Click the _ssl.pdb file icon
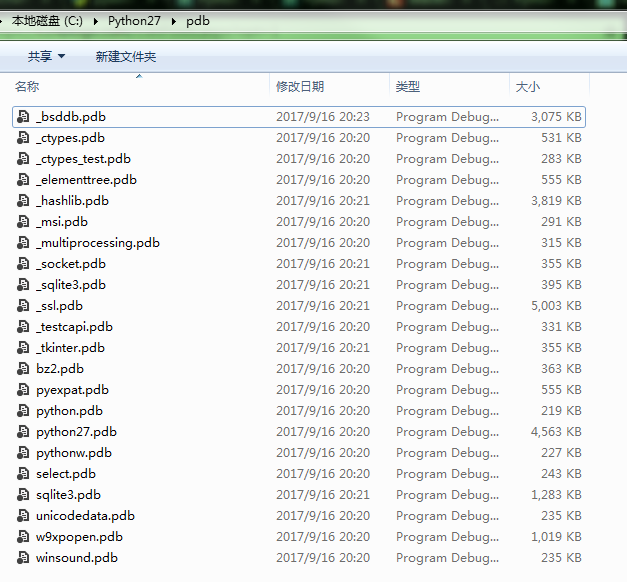The height and width of the screenshot is (582, 627). coord(23,306)
